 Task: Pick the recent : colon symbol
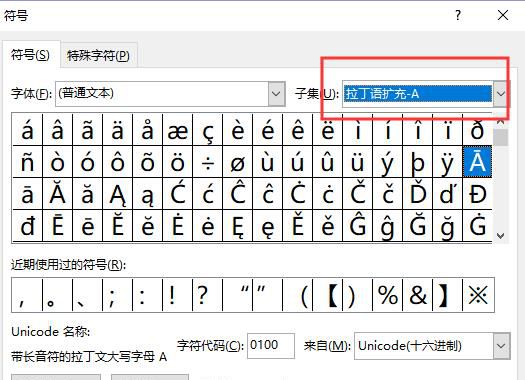click(147, 295)
